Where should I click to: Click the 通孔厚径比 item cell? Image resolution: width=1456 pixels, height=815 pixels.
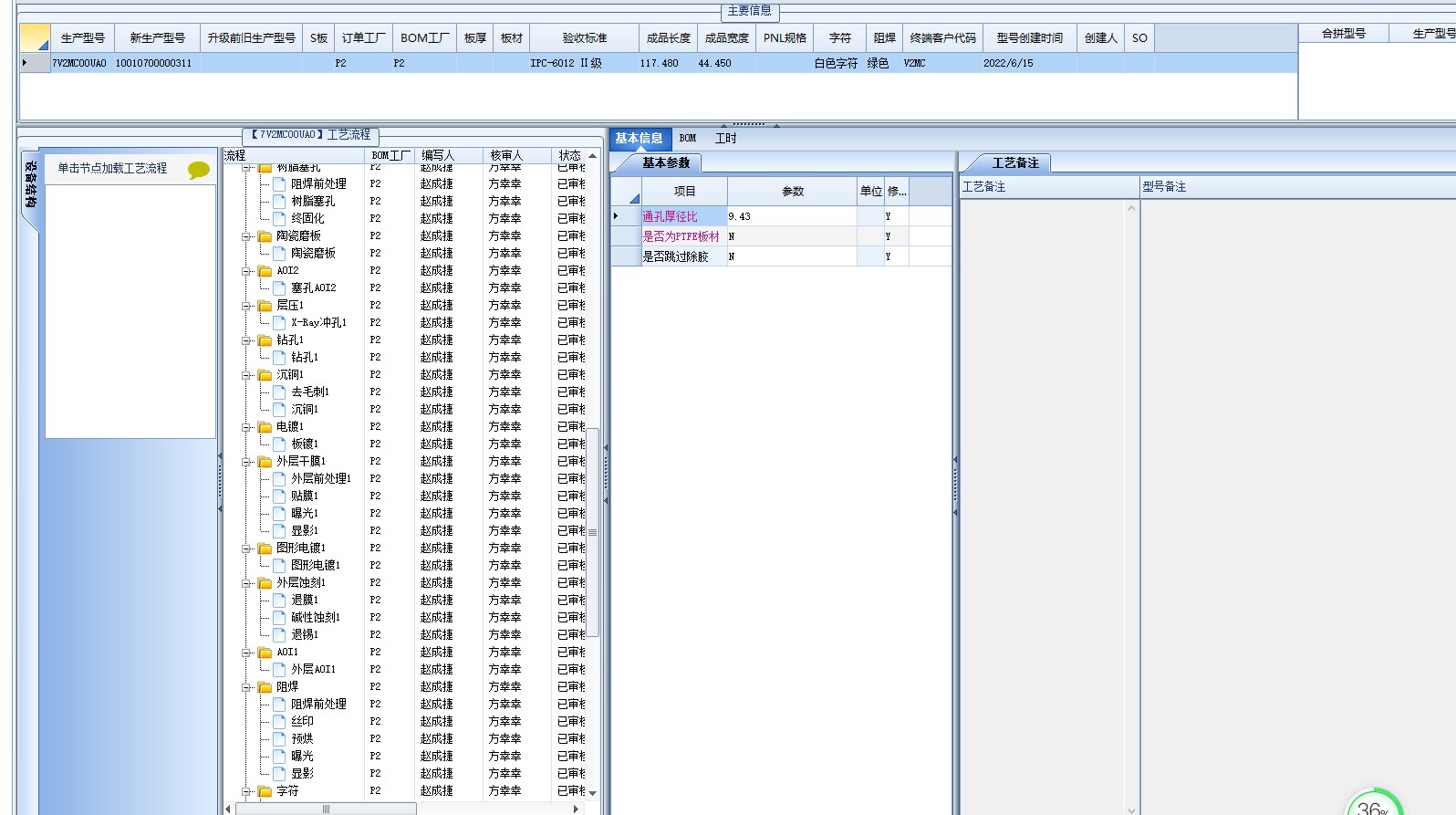[683, 216]
